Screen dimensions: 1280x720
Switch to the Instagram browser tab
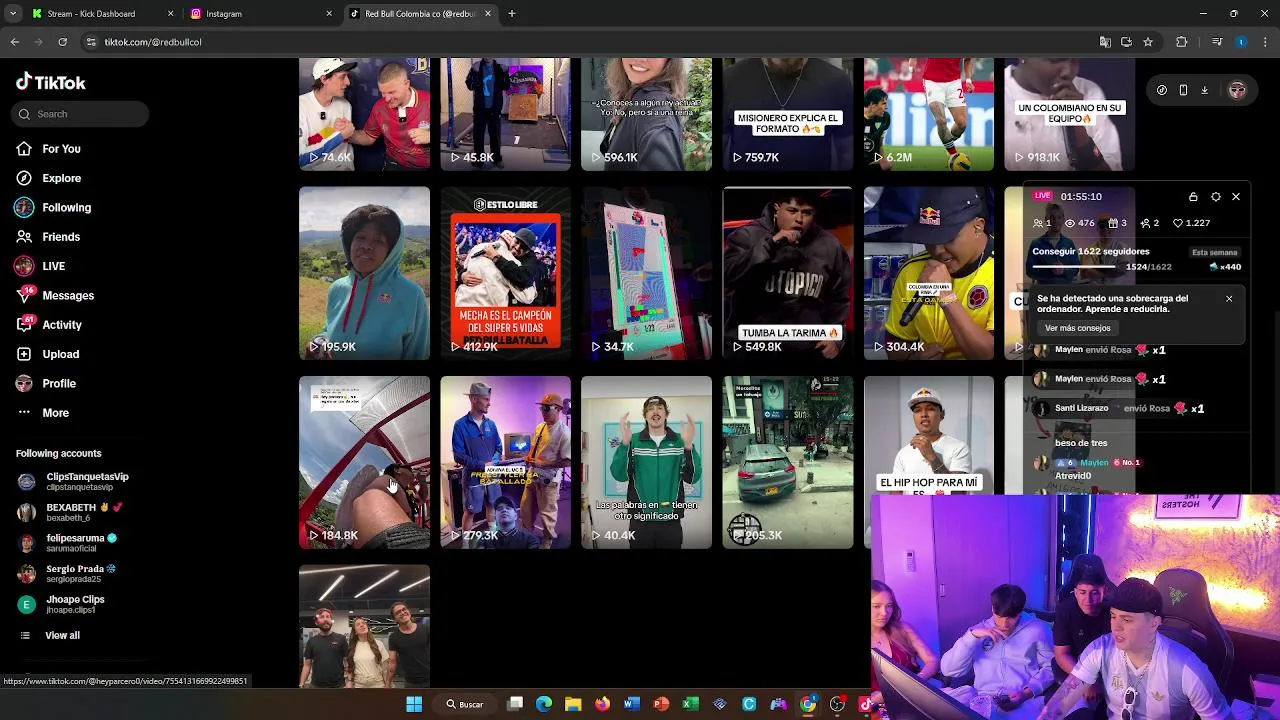pyautogui.click(x=260, y=14)
